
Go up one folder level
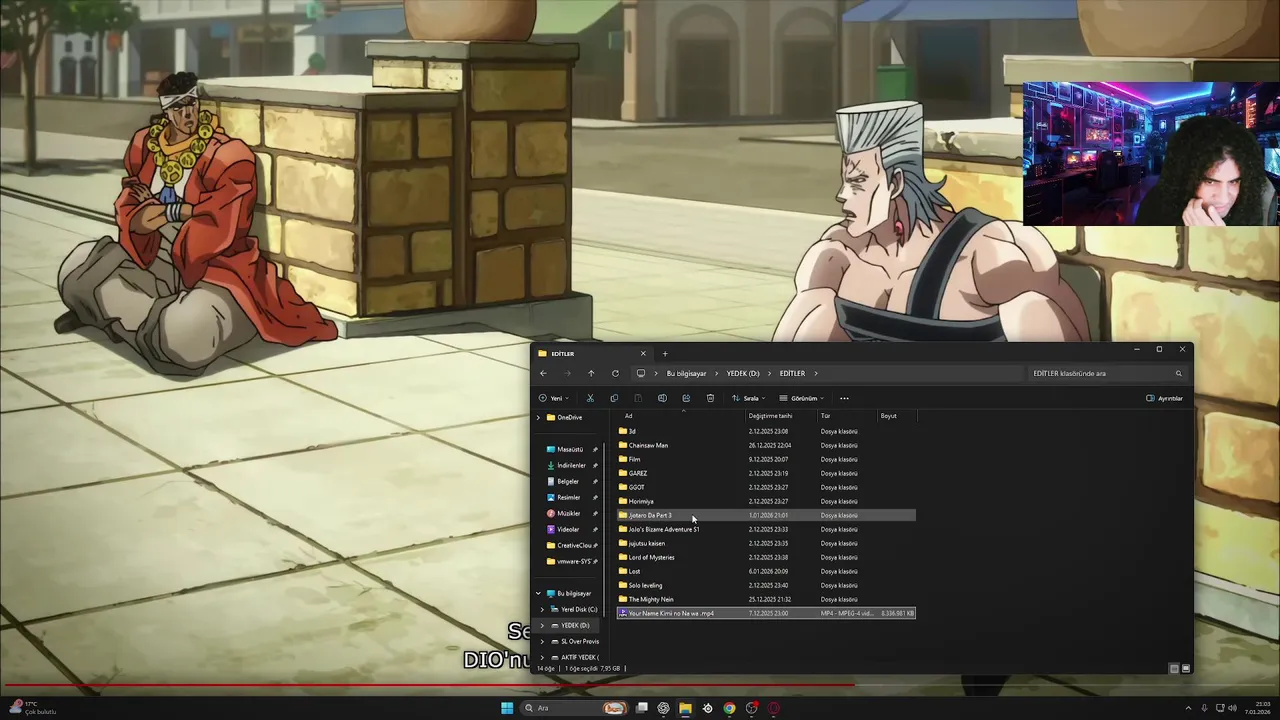click(591, 373)
